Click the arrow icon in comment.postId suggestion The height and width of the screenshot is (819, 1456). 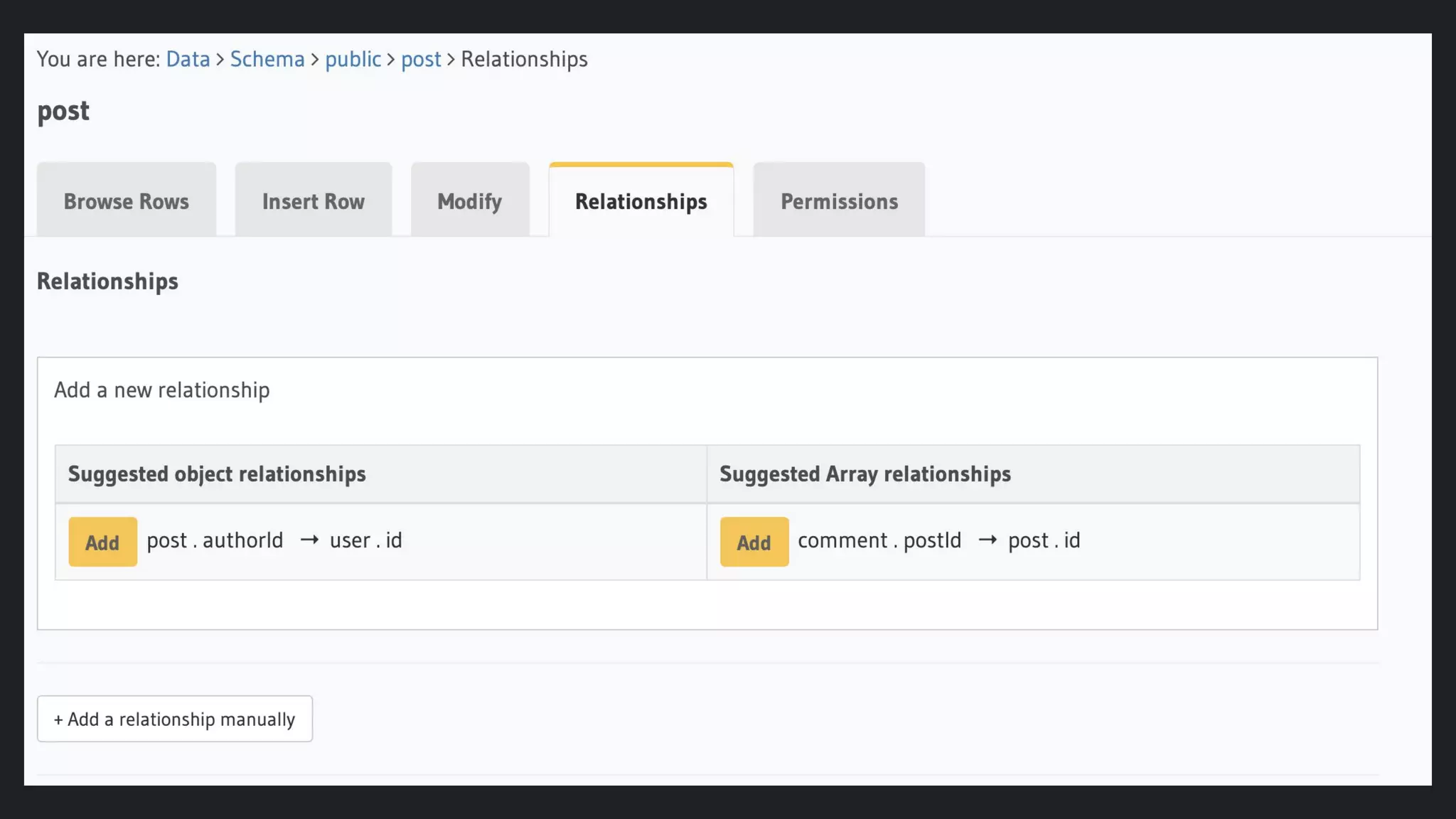coord(987,540)
